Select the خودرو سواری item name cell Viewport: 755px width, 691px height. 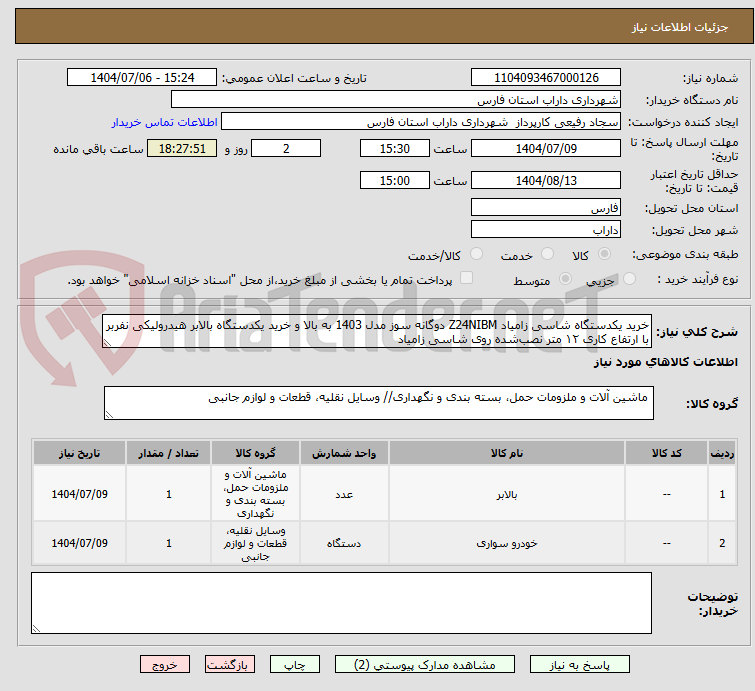click(507, 543)
